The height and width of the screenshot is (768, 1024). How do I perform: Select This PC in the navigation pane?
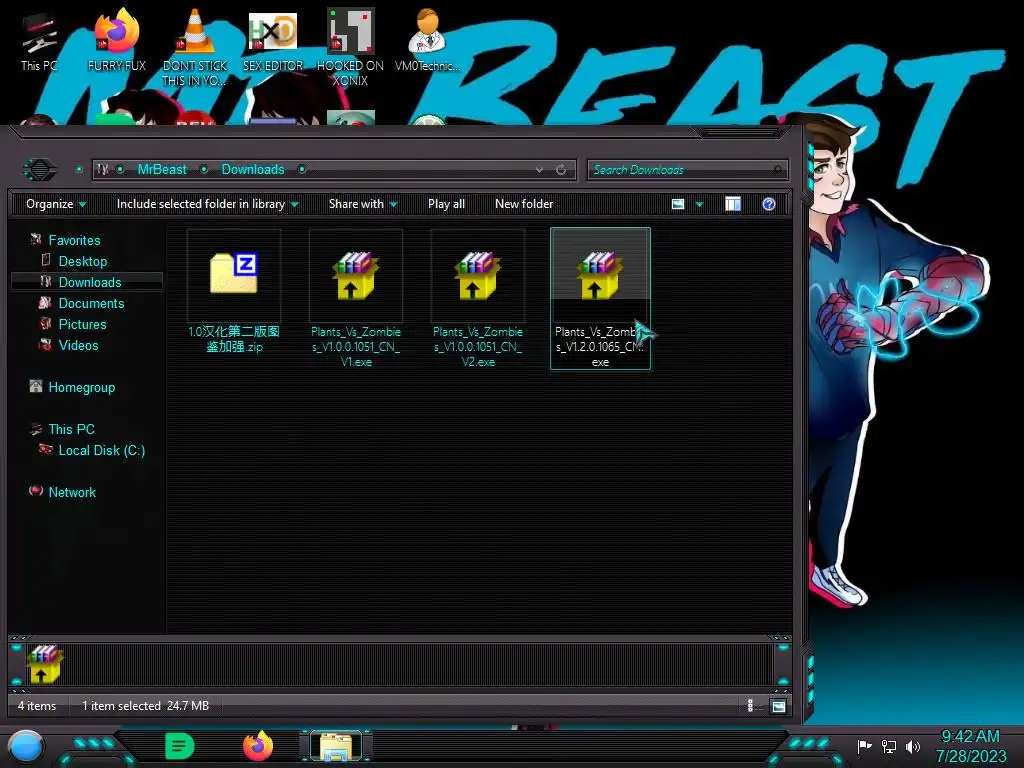[71, 429]
